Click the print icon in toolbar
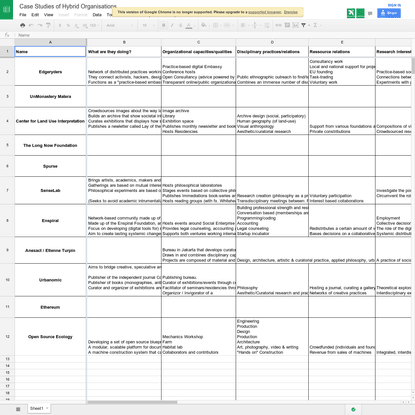Screen dimensions: 415x415 click(23, 25)
